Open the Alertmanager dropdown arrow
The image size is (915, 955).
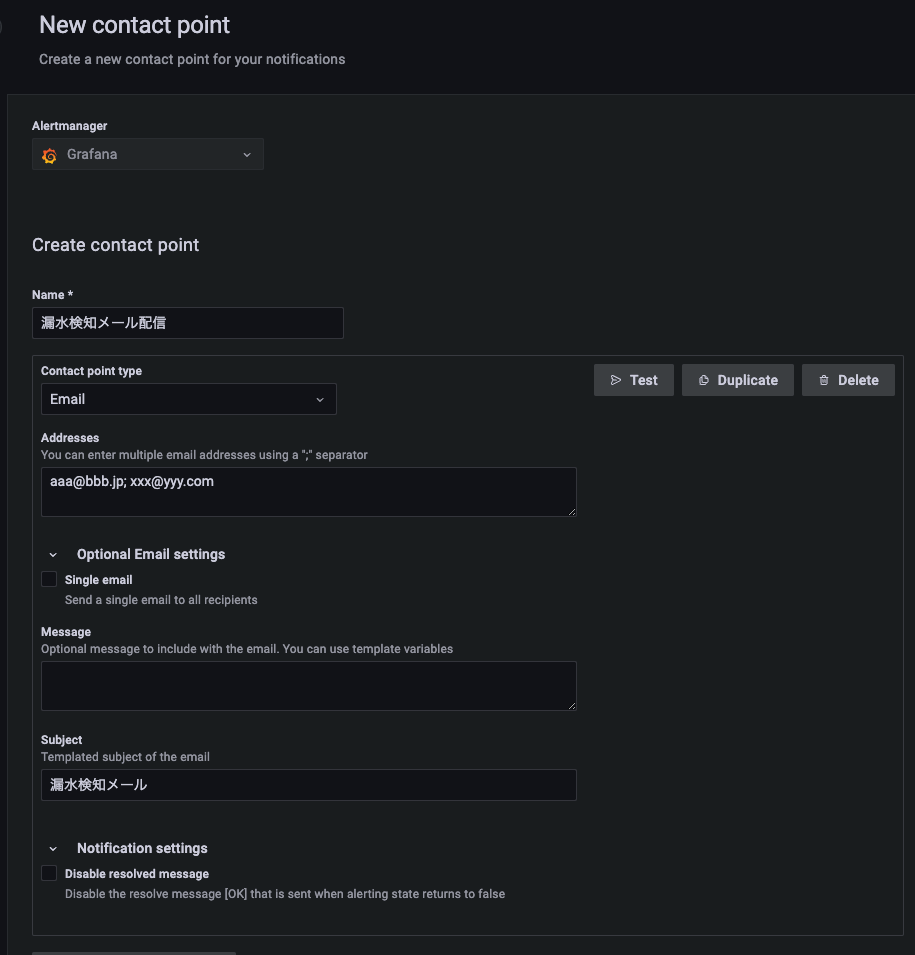pyautogui.click(x=247, y=155)
